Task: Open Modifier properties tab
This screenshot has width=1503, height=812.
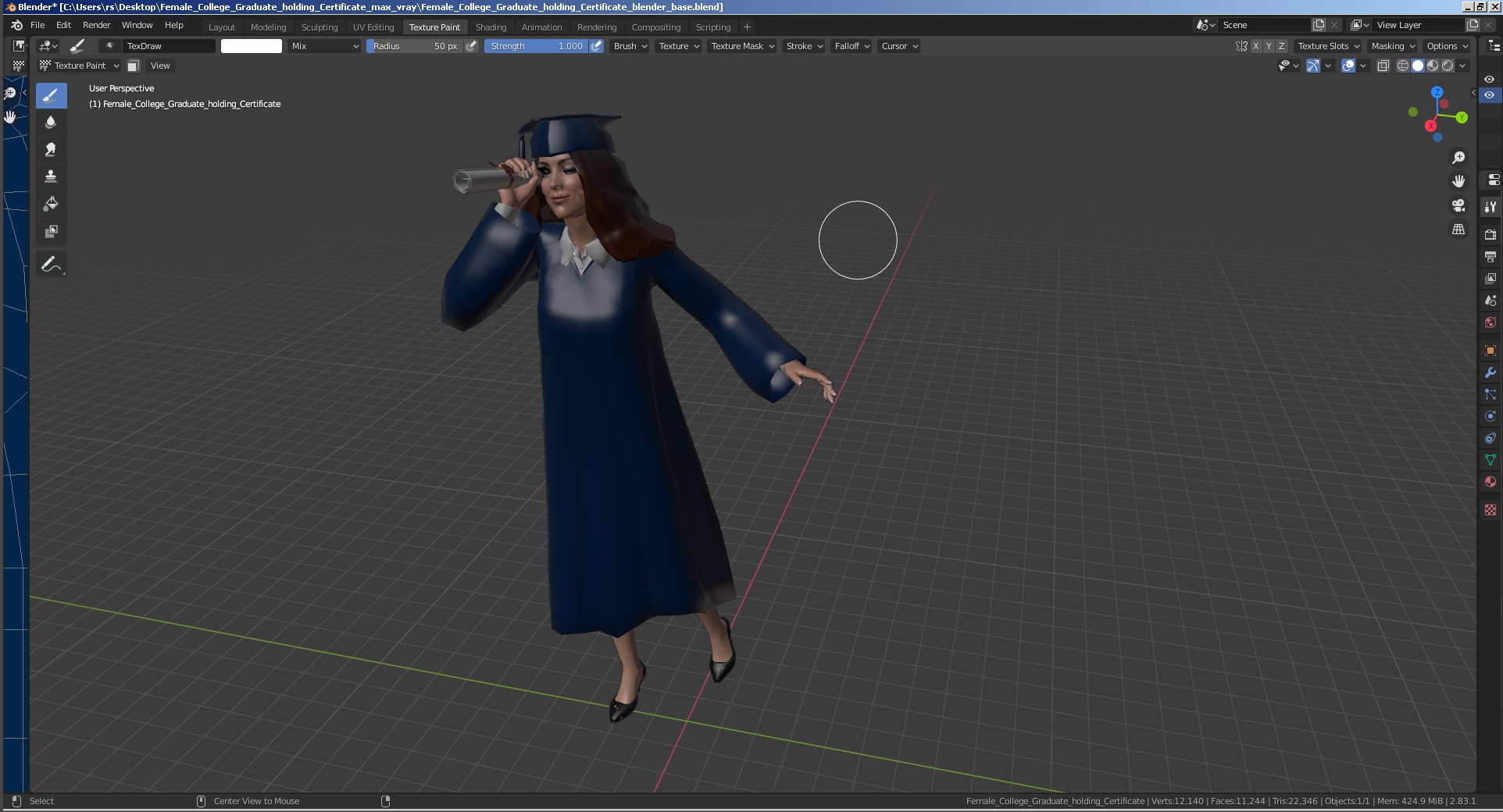Action: click(x=1491, y=372)
